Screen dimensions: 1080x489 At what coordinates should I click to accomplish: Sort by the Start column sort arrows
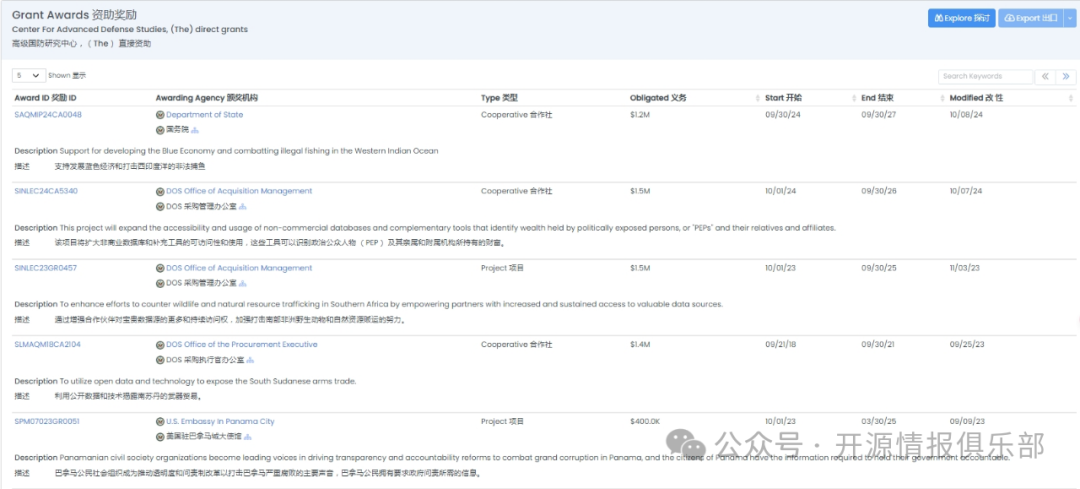(x=853, y=98)
